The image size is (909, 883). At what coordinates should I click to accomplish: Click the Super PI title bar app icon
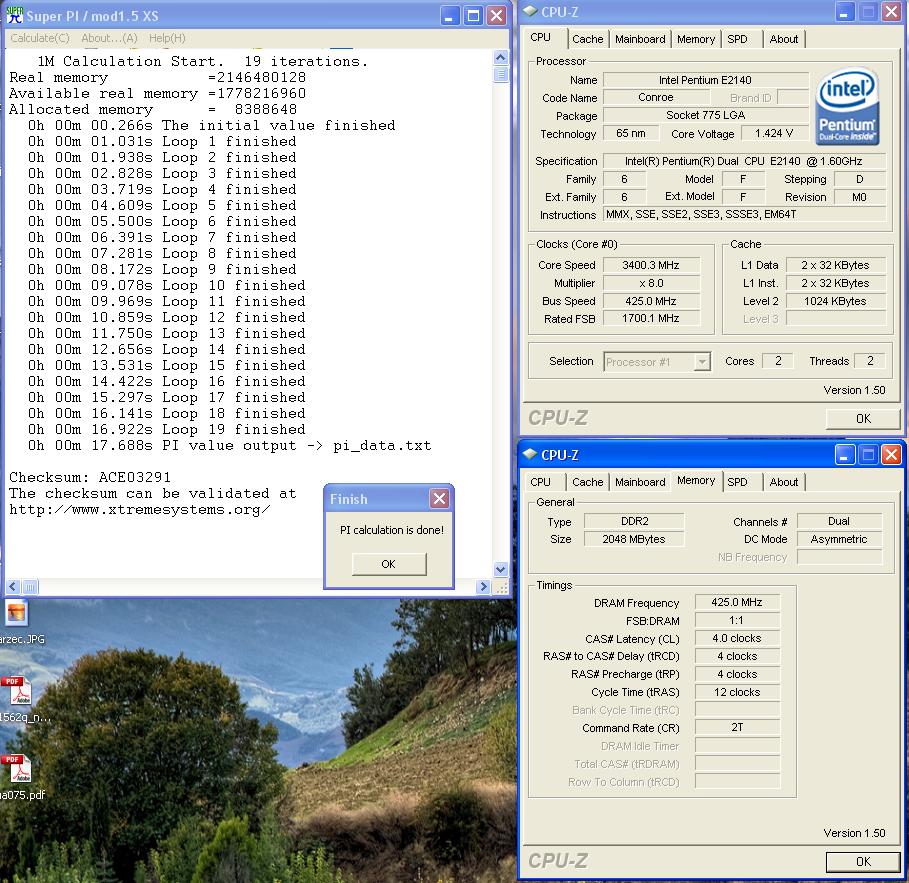point(14,15)
